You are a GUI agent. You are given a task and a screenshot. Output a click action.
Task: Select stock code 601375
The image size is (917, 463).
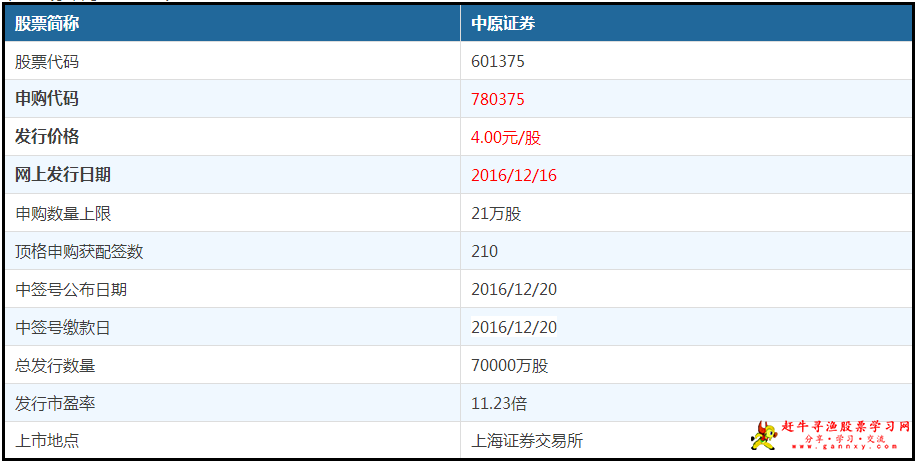(x=498, y=61)
